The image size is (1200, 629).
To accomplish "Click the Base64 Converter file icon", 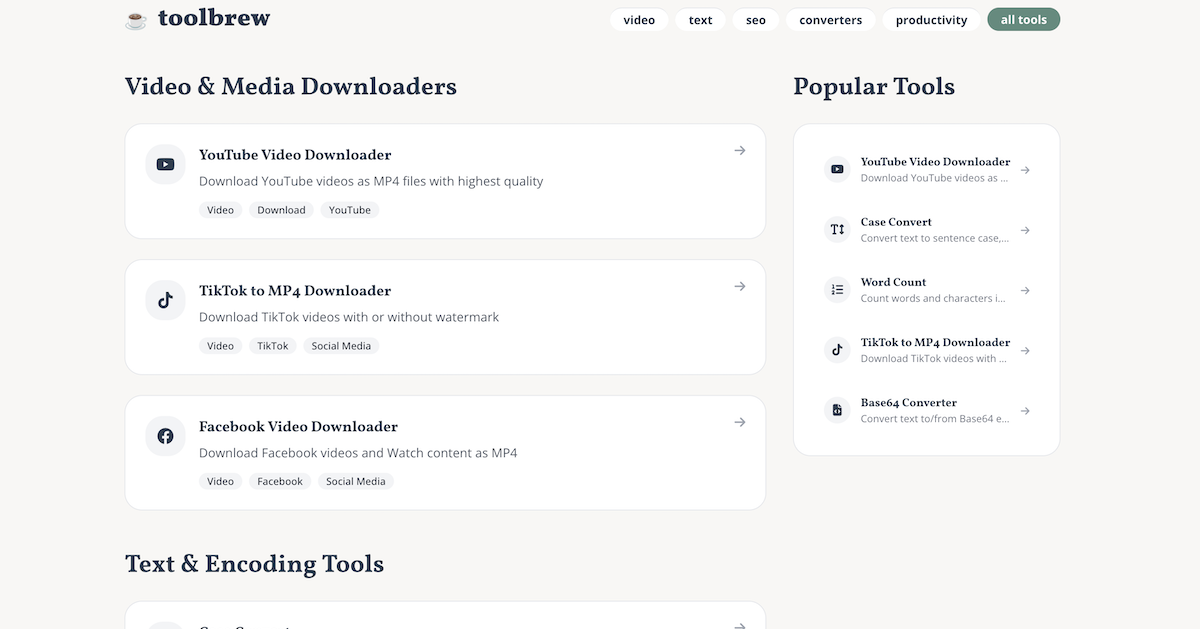I will (x=836, y=409).
